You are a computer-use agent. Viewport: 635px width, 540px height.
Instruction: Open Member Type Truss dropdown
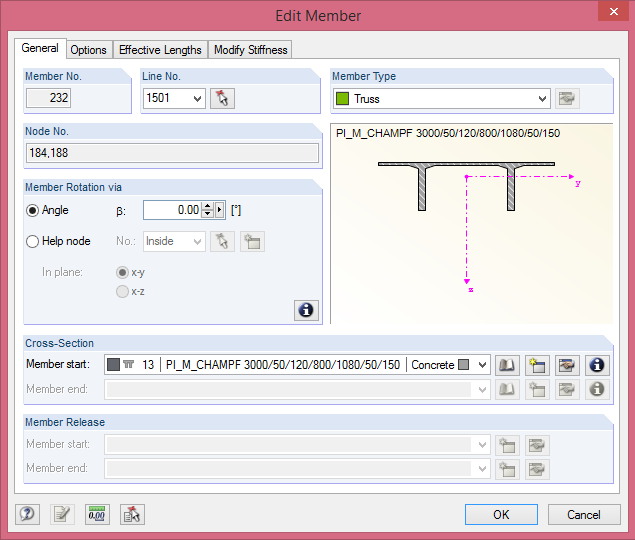click(542, 98)
